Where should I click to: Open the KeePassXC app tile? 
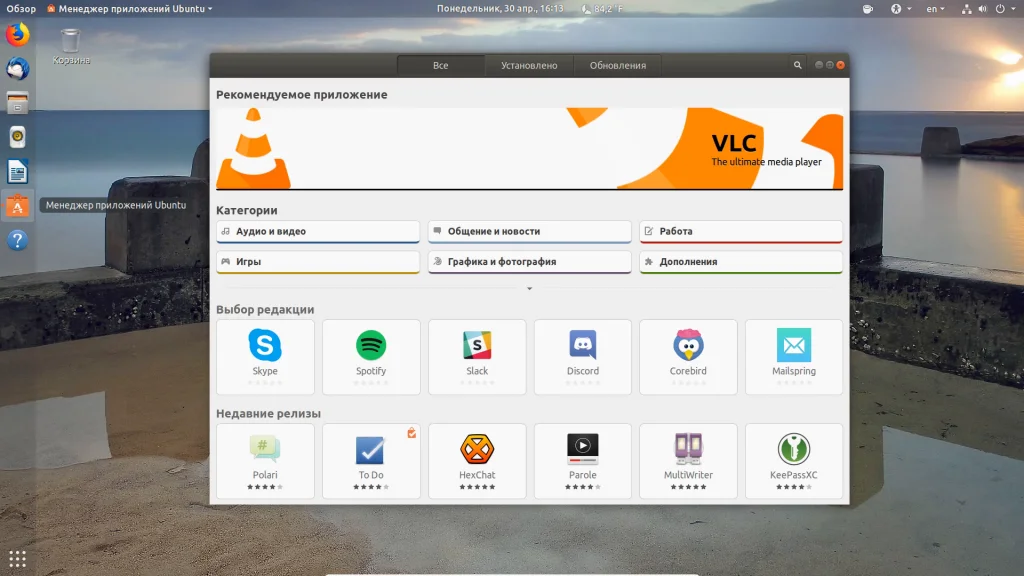(794, 461)
